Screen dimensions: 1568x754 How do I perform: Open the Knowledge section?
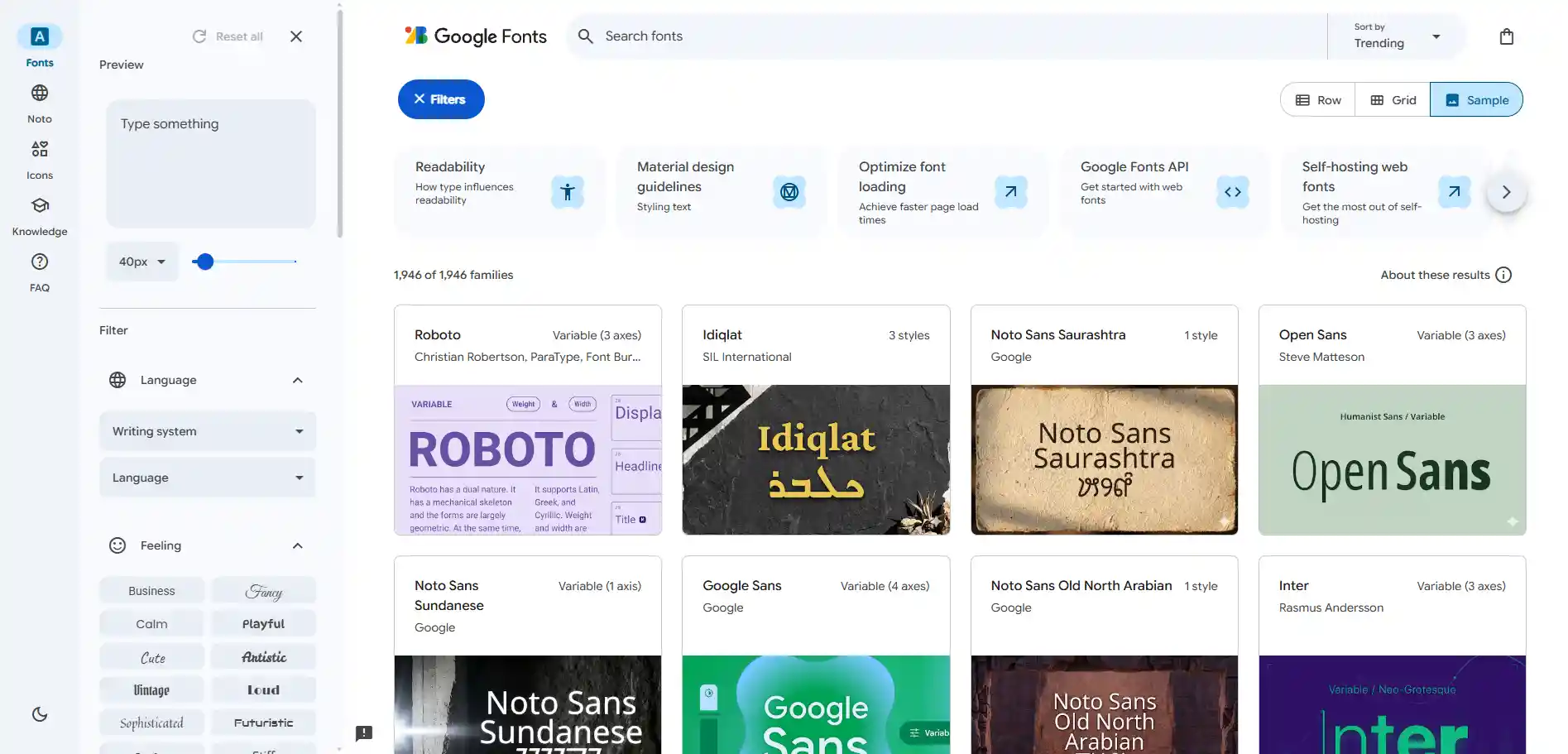coord(40,216)
